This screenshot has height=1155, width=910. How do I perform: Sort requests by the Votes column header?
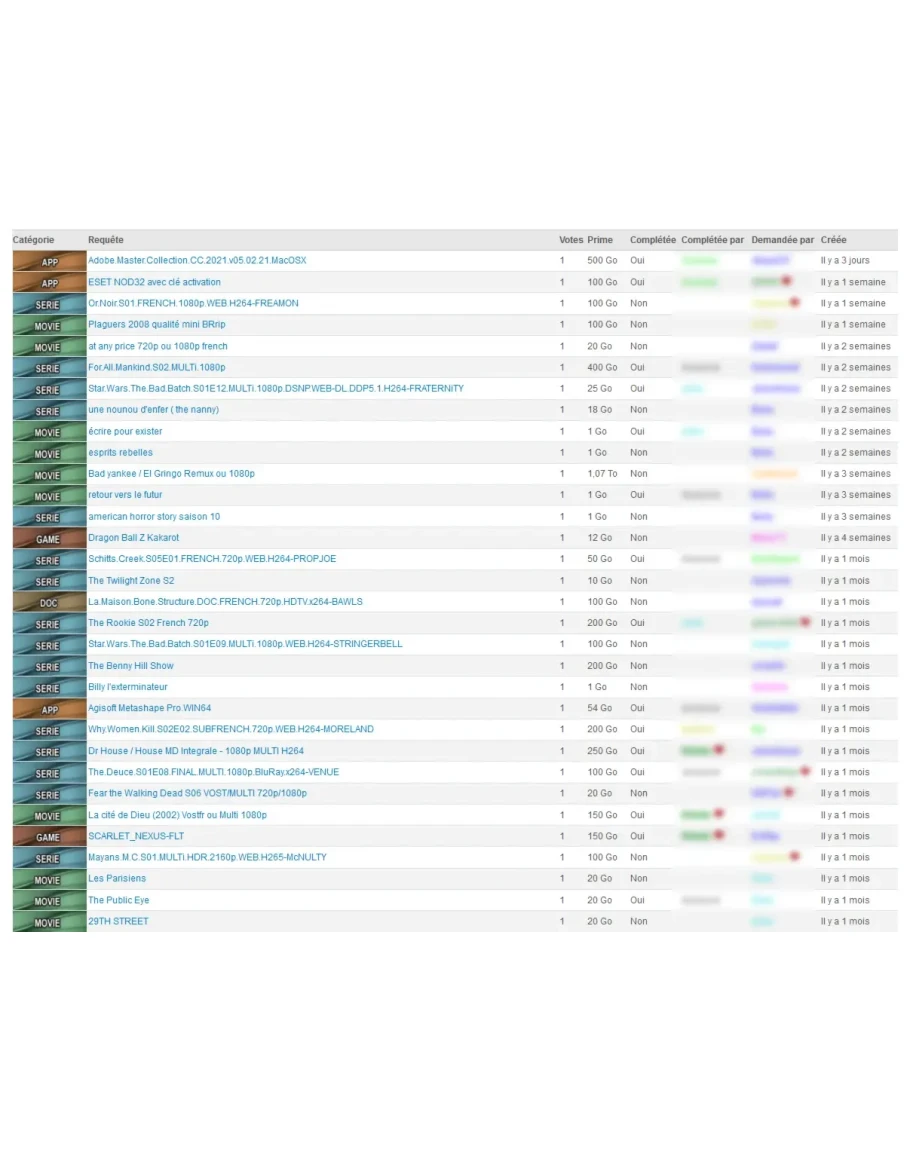coord(570,240)
